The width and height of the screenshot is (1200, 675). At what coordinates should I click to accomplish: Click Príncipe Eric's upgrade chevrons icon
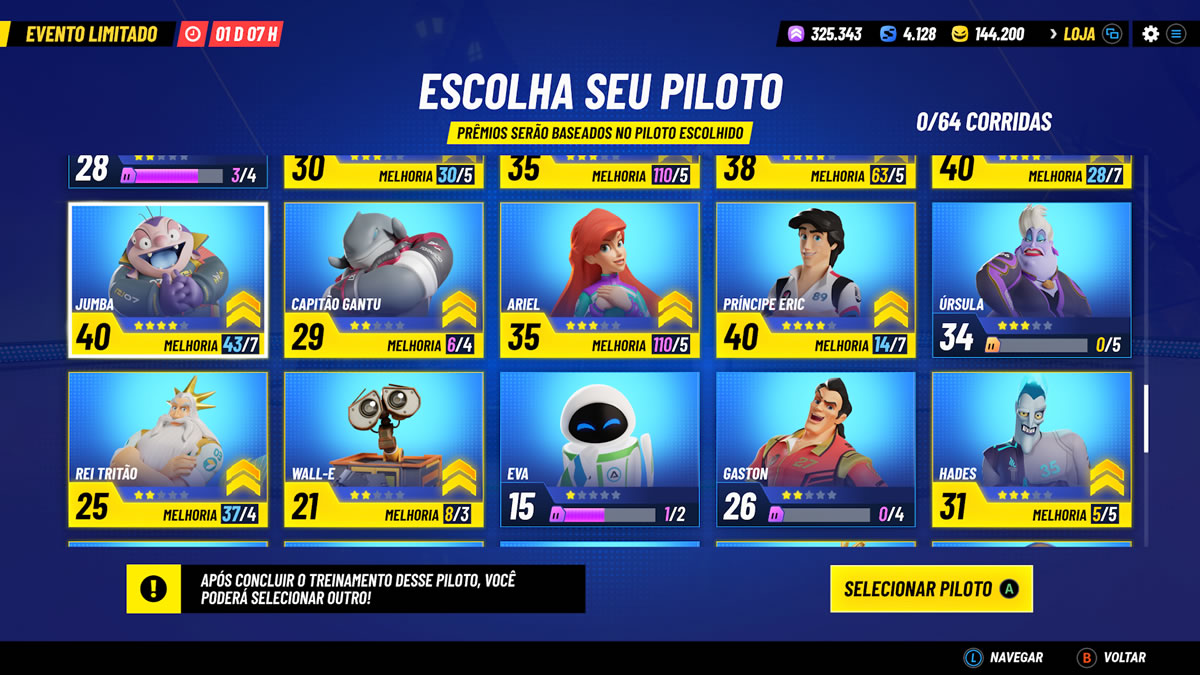click(890, 310)
